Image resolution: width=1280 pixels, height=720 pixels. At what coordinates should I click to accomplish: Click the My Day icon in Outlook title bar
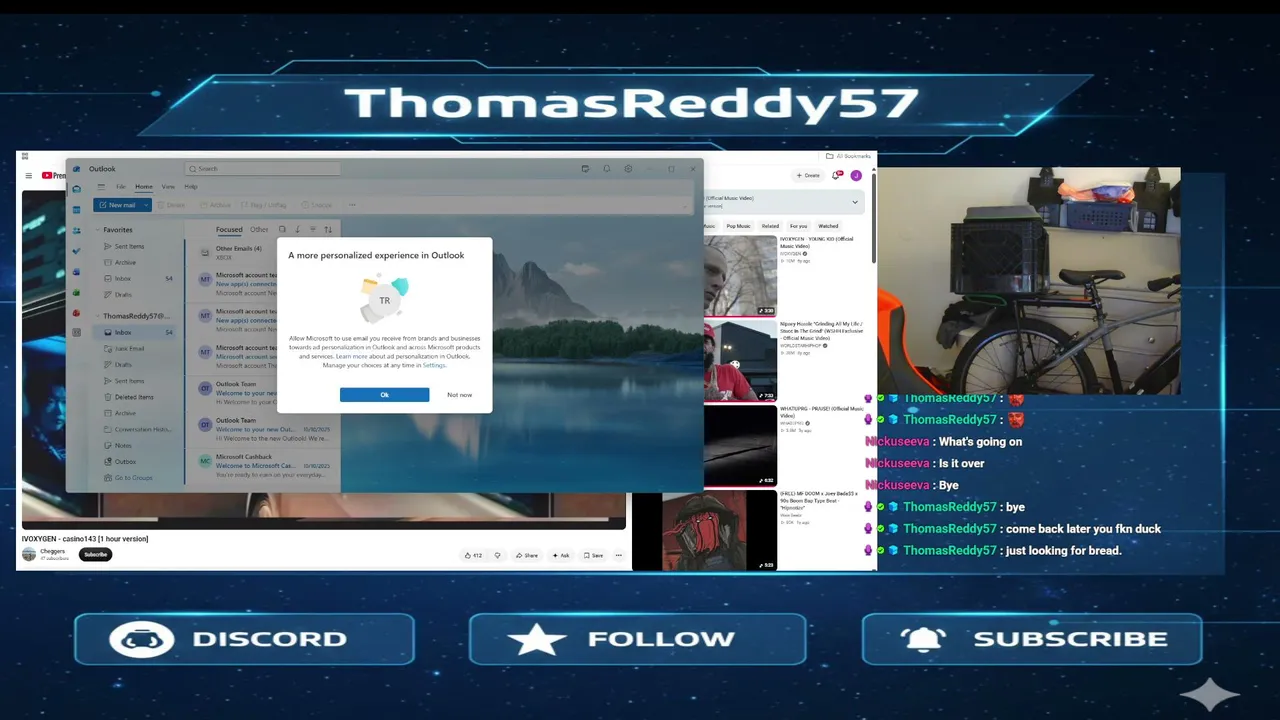pyautogui.click(x=585, y=169)
